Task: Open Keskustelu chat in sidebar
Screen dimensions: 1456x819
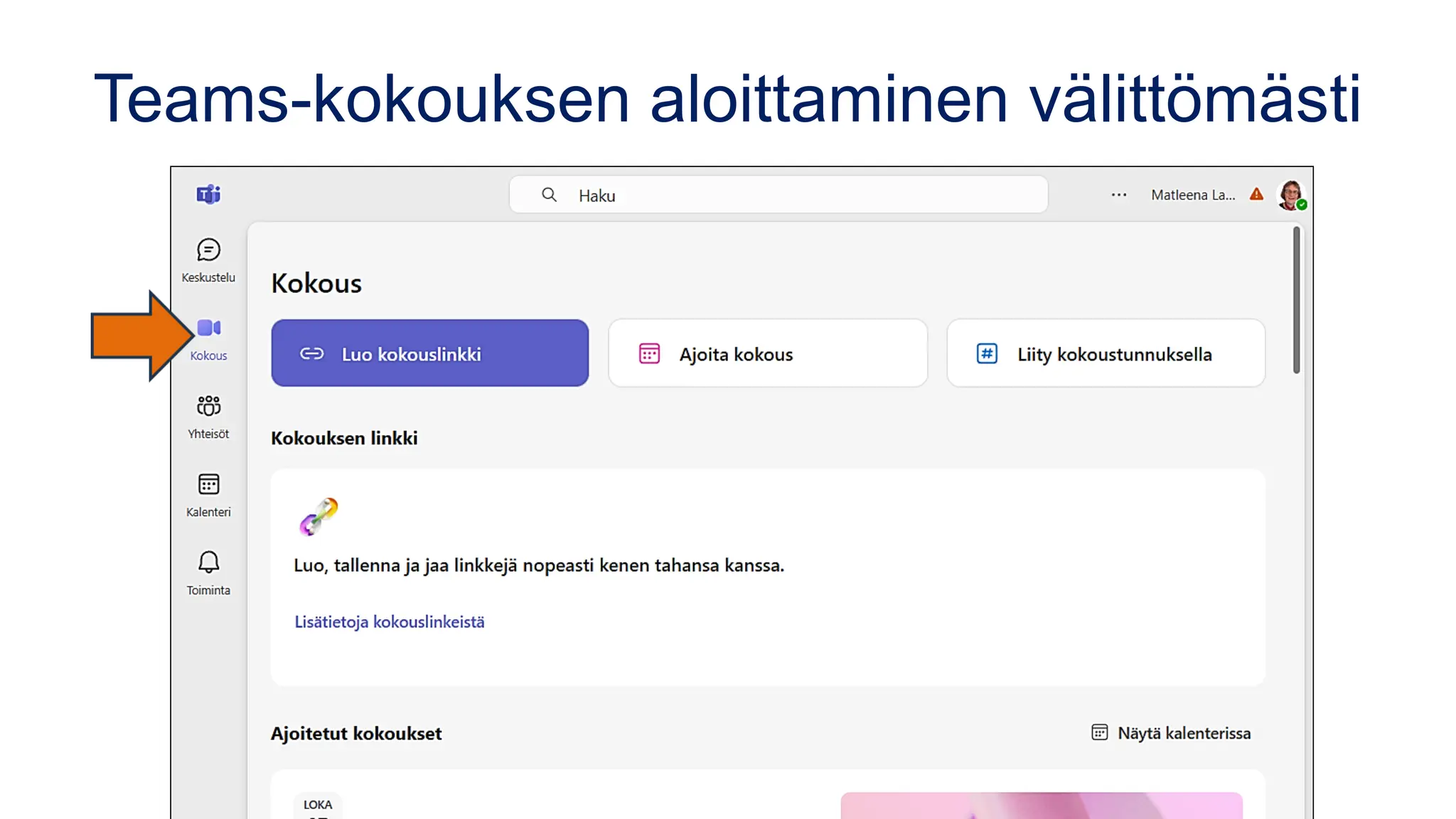Action: point(208,260)
